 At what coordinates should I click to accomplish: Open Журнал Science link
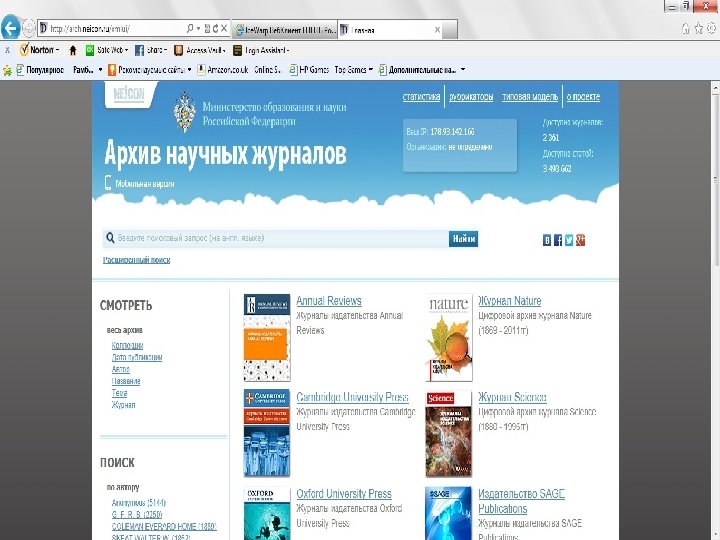(512, 397)
